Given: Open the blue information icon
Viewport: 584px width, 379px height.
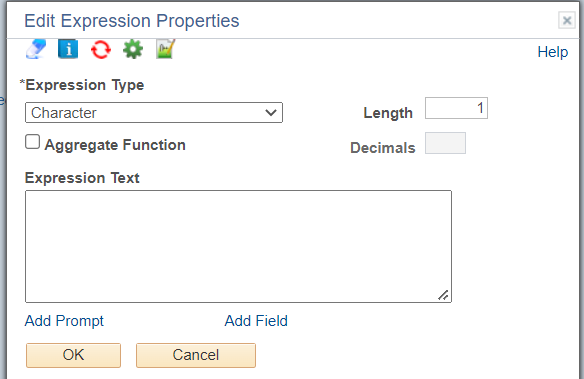Looking at the screenshot, I should (x=68, y=49).
